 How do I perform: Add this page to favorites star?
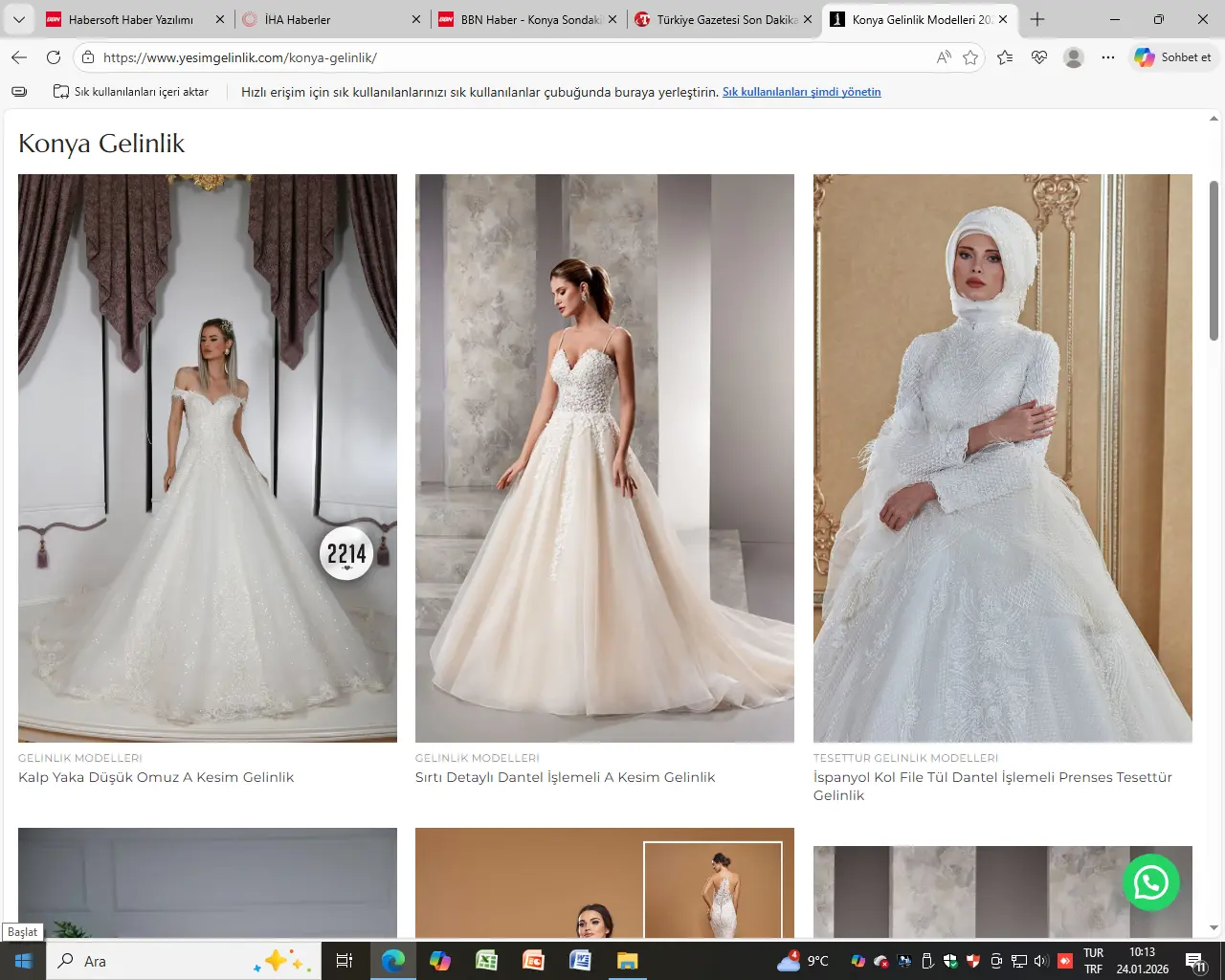(970, 57)
